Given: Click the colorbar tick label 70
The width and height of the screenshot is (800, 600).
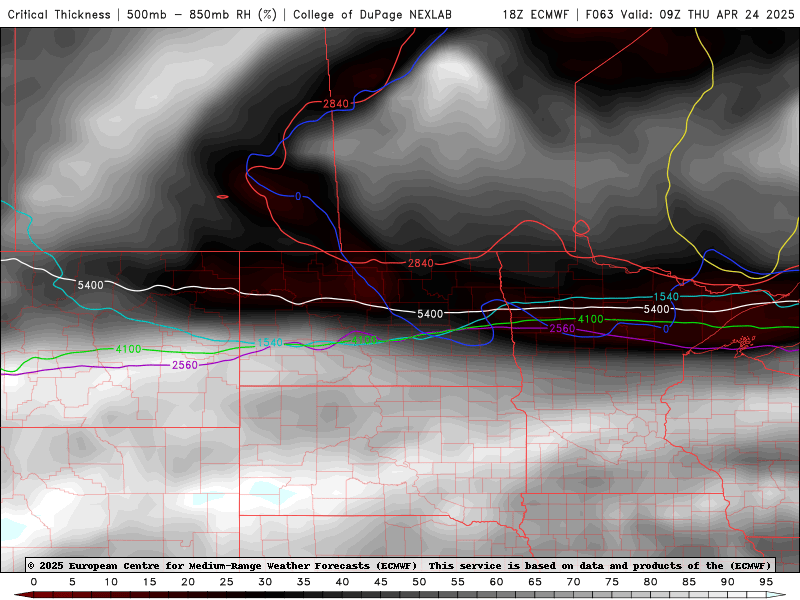Looking at the screenshot, I should click(x=573, y=582).
